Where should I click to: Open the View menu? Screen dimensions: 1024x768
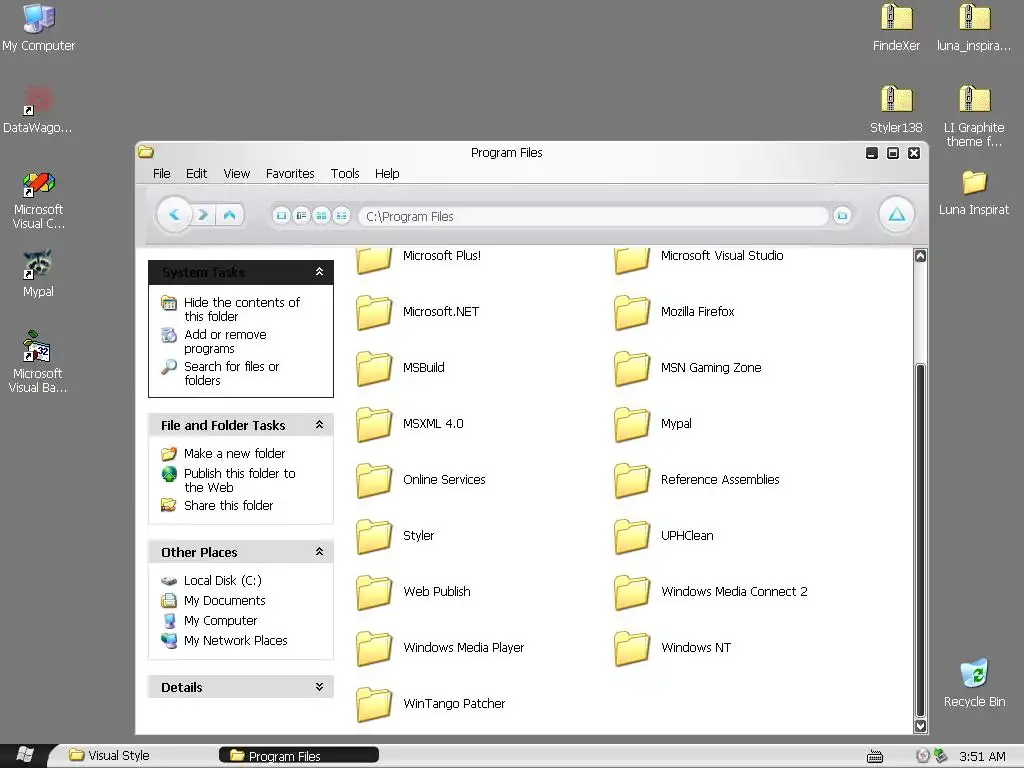pos(236,174)
